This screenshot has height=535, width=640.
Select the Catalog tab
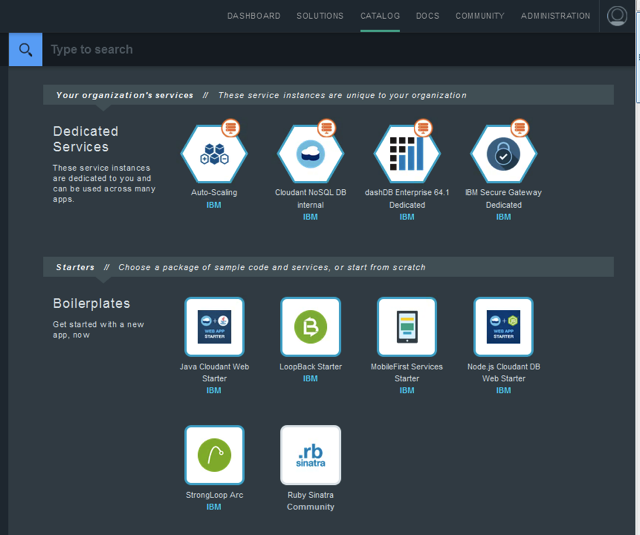coord(380,16)
